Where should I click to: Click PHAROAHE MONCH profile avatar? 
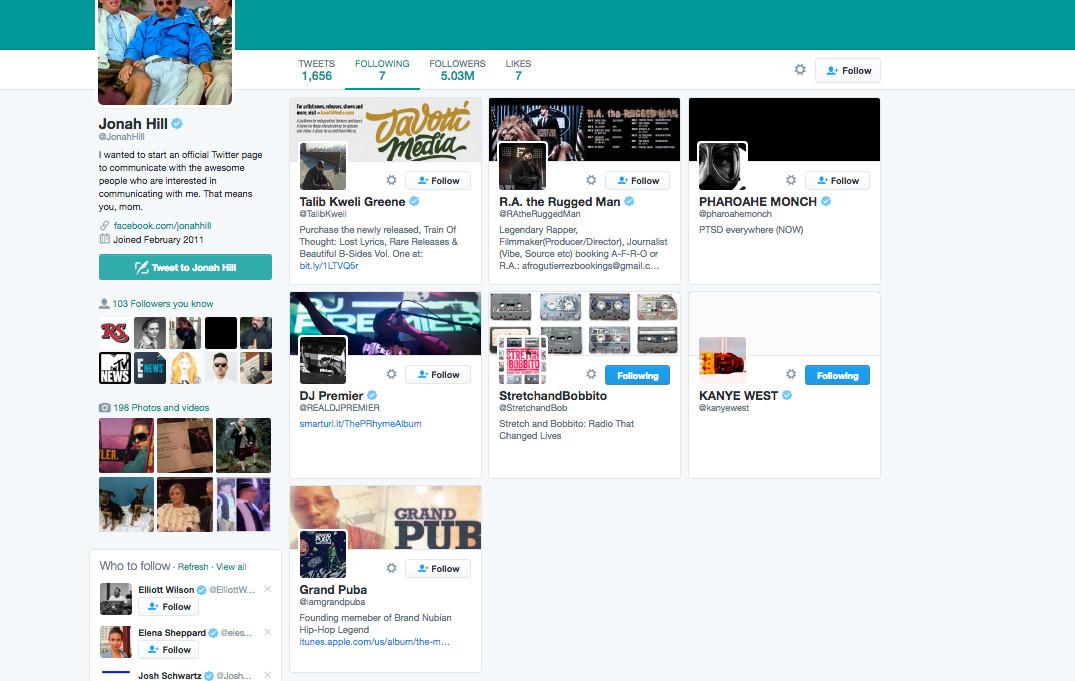[x=721, y=166]
